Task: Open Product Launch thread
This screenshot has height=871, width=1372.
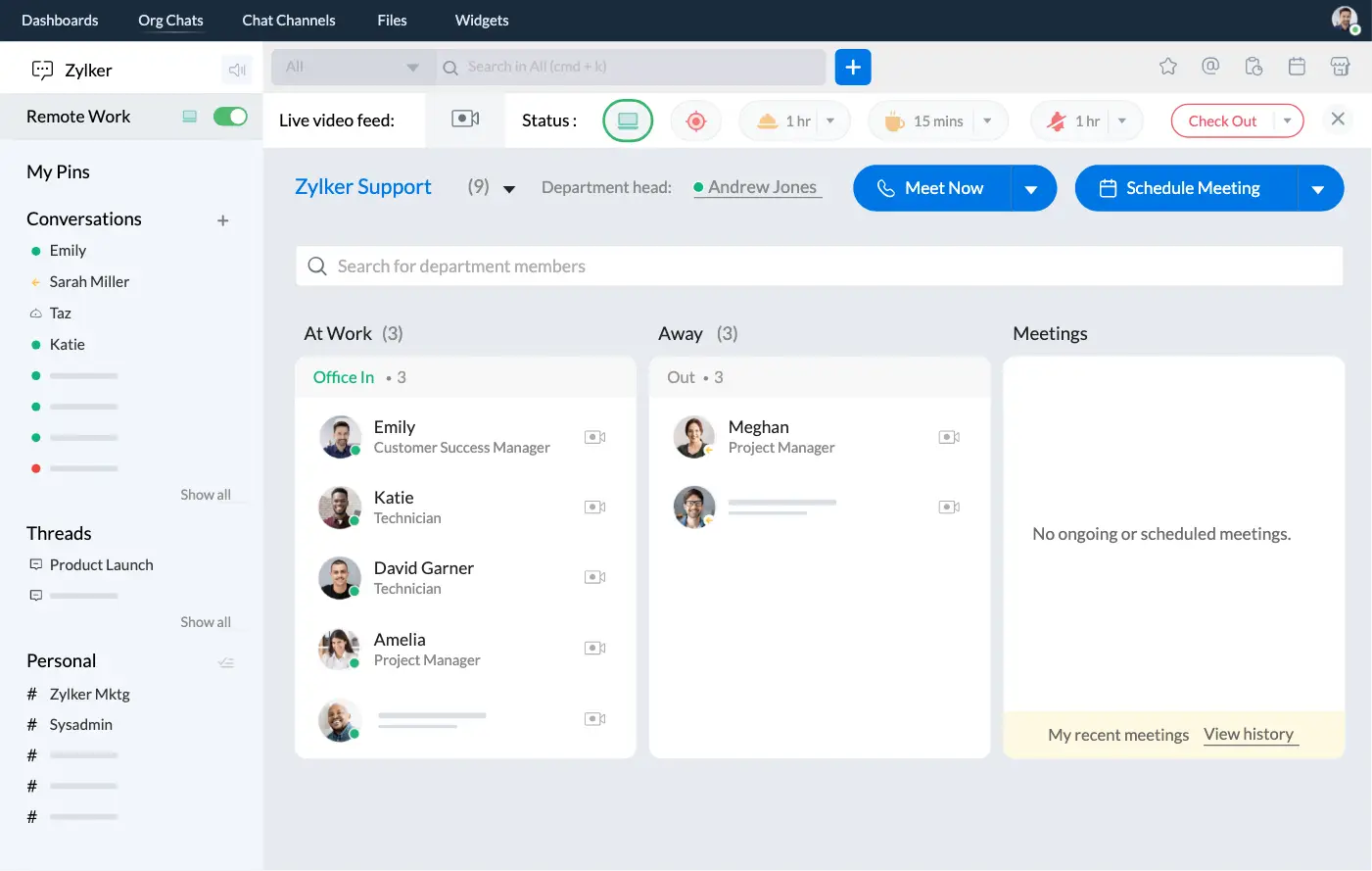Action: (x=102, y=564)
